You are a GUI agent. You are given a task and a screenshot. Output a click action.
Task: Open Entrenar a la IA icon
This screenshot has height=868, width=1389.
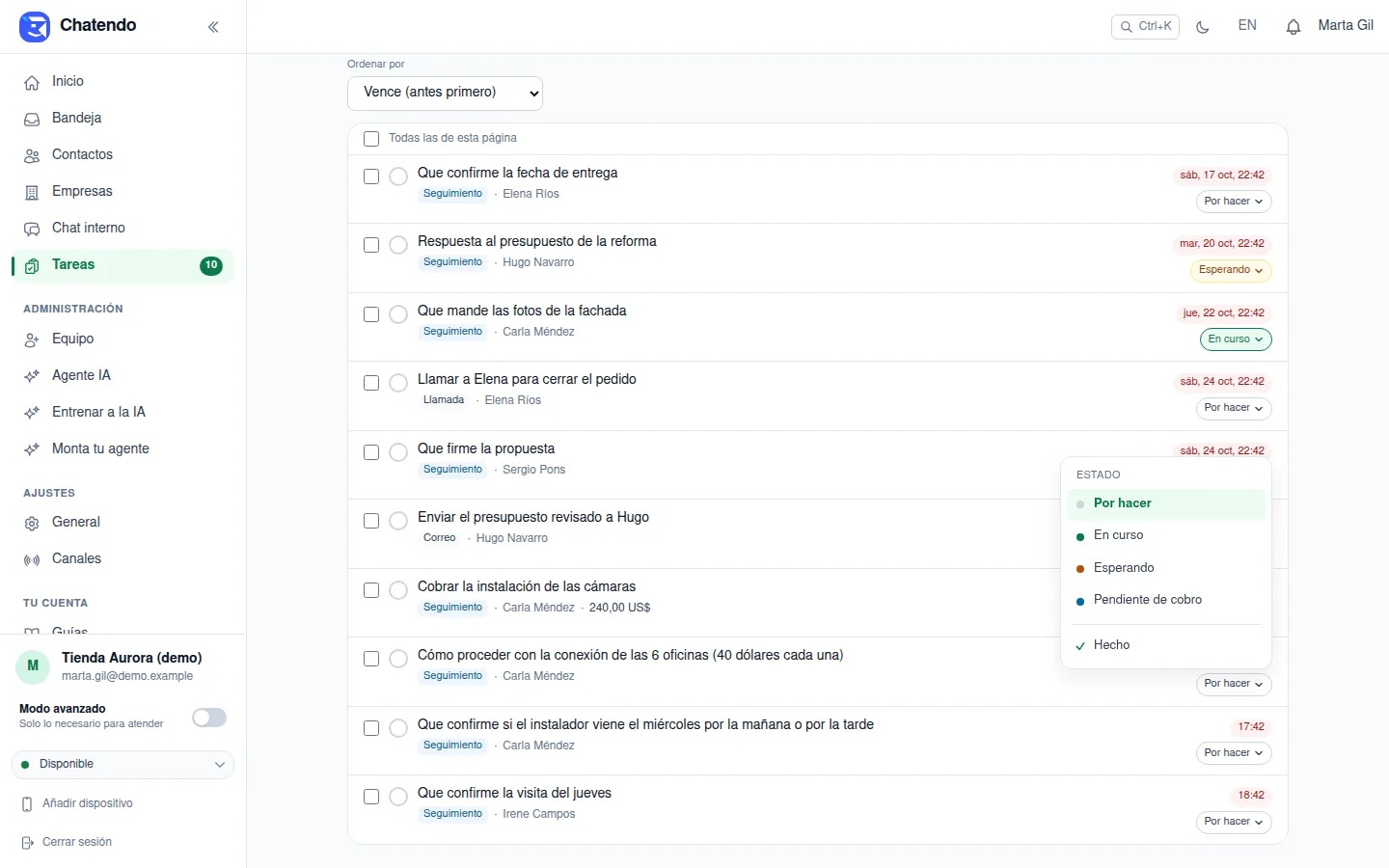(32, 414)
